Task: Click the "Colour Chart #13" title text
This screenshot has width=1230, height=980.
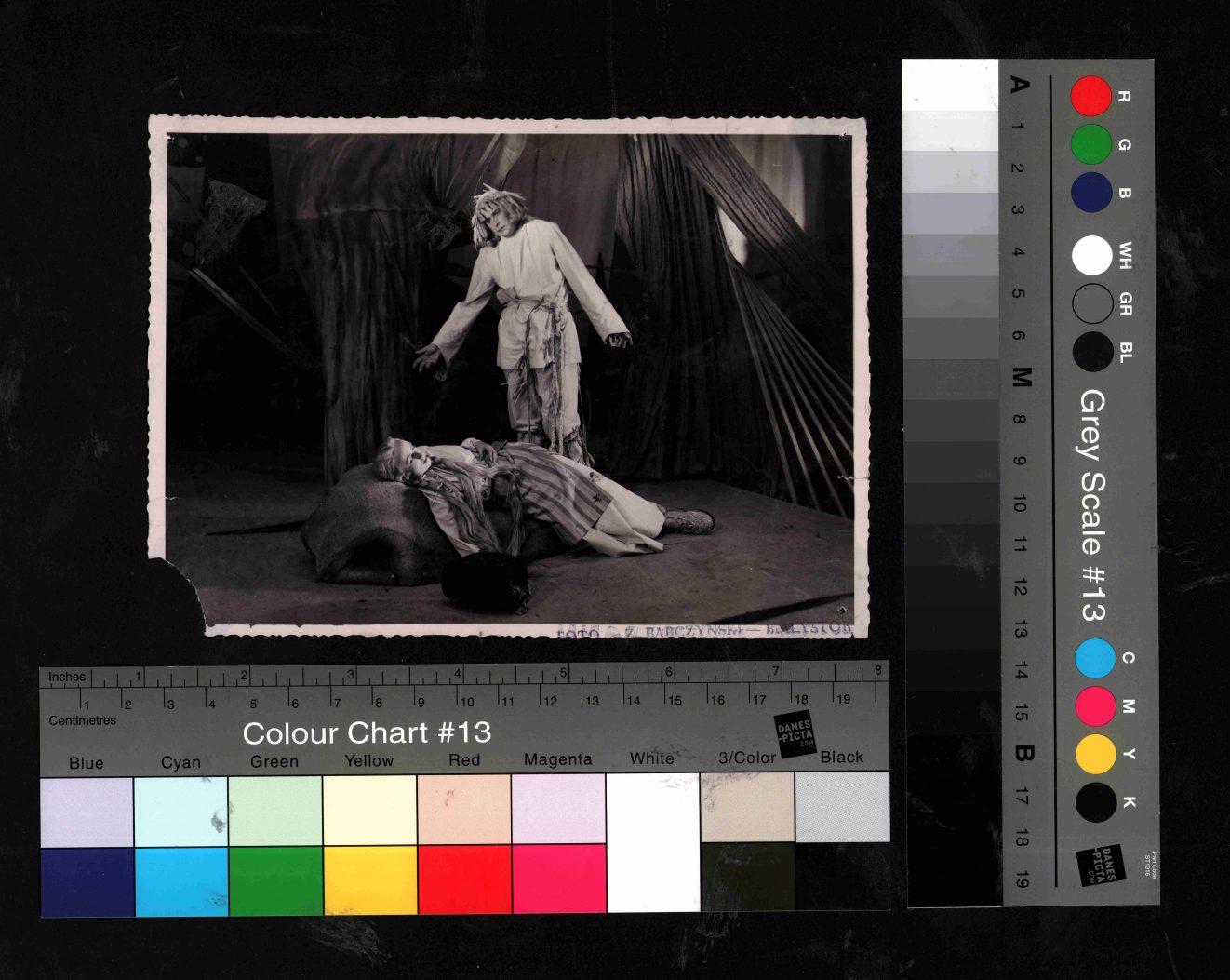Action: [367, 733]
